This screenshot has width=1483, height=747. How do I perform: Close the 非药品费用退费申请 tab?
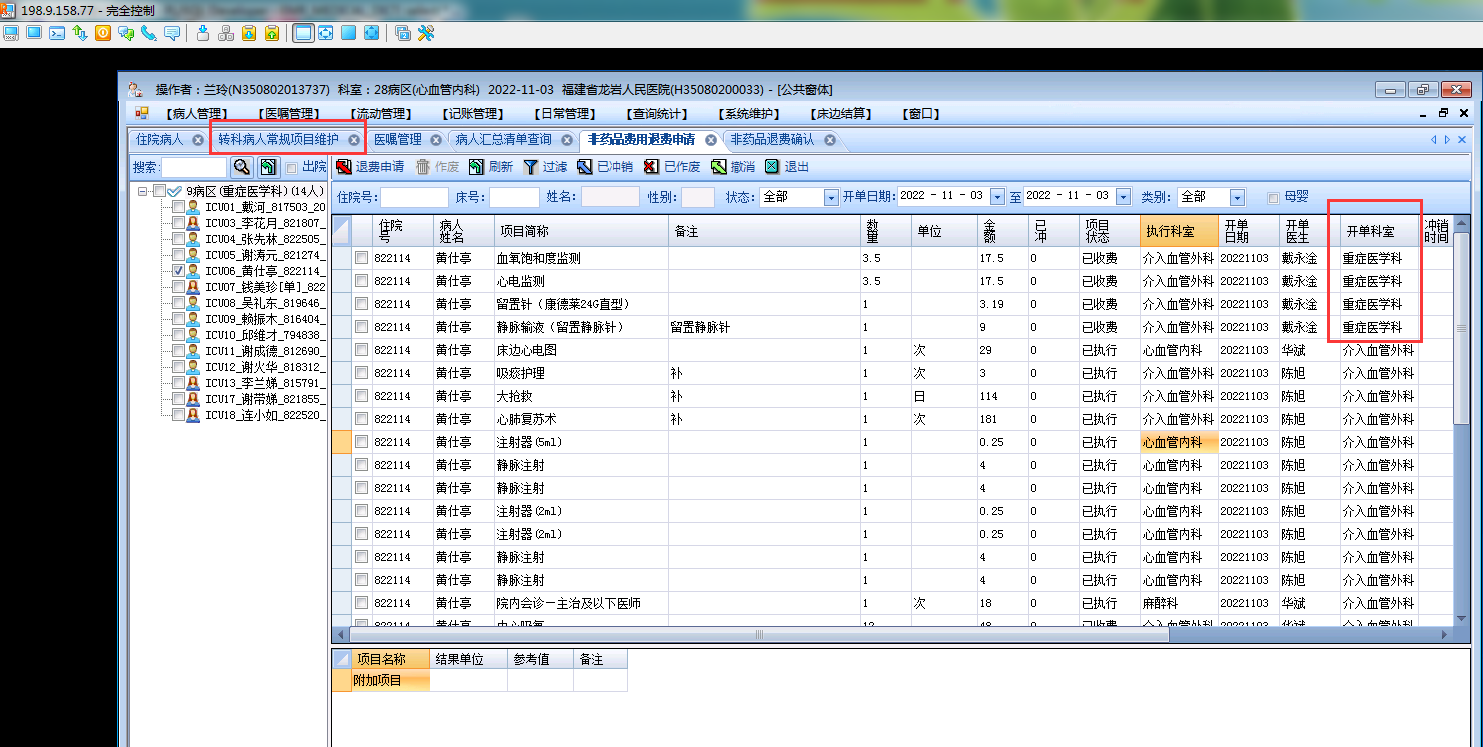710,140
